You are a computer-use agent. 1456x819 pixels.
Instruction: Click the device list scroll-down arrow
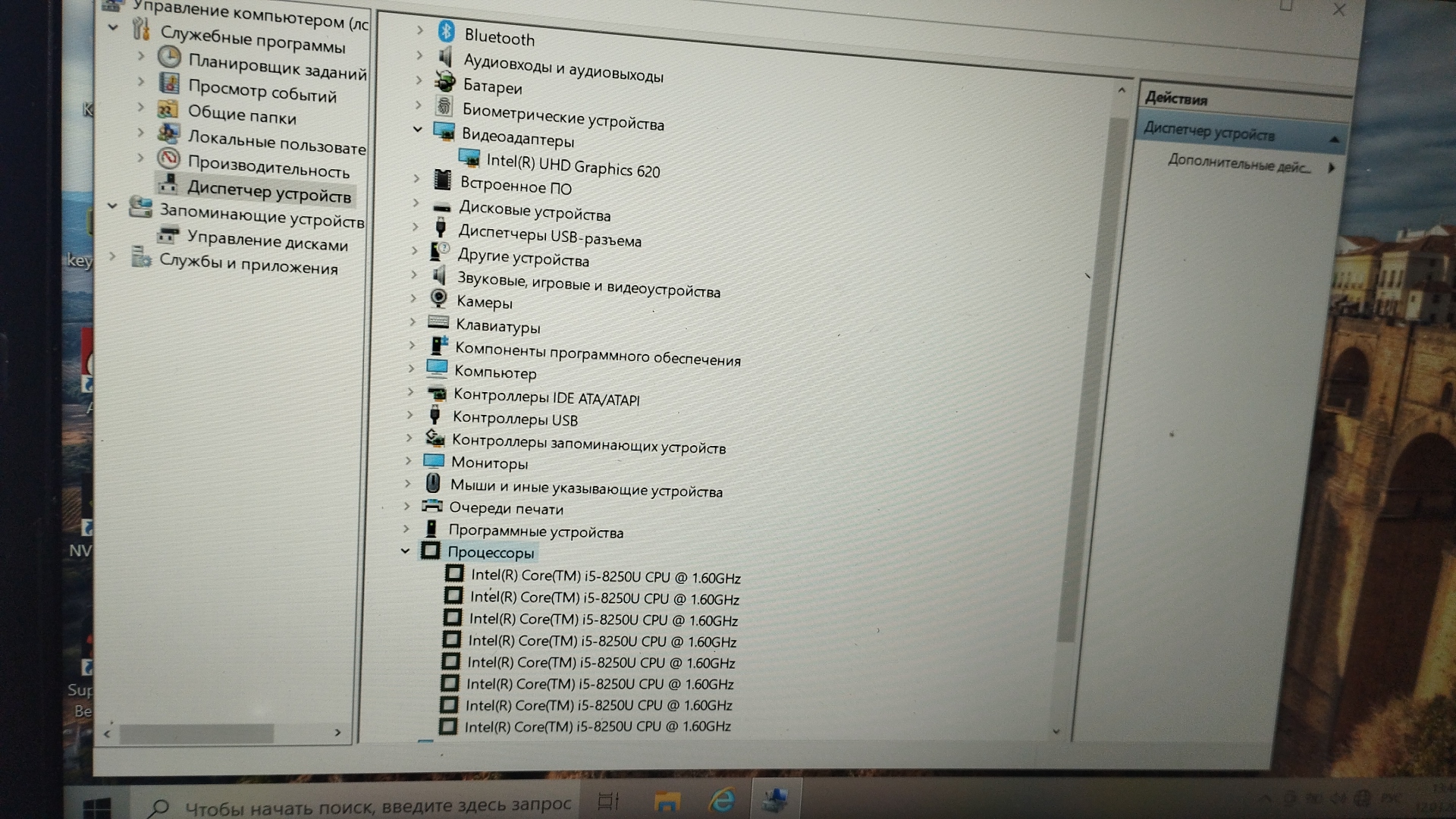click(1056, 732)
